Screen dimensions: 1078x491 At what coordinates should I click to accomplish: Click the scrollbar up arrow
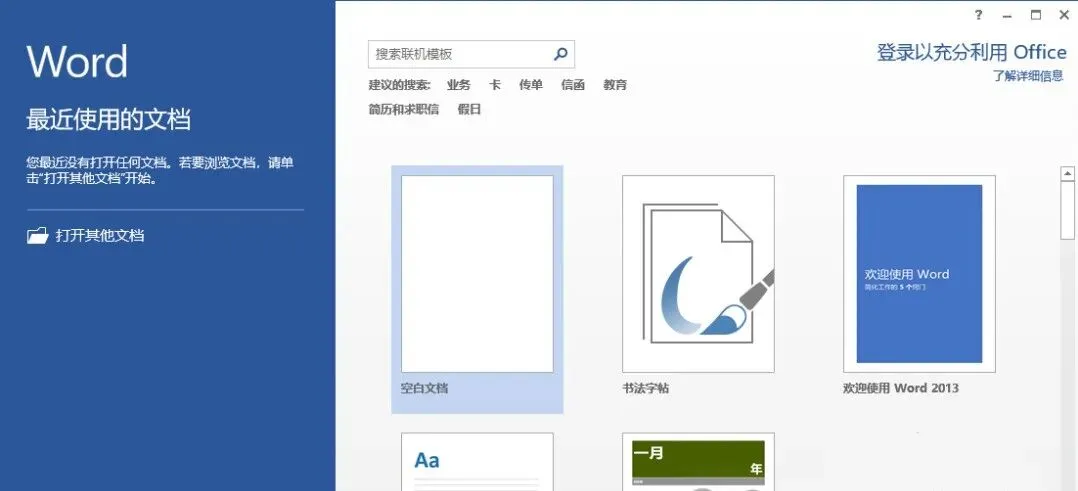pyautogui.click(x=1067, y=174)
